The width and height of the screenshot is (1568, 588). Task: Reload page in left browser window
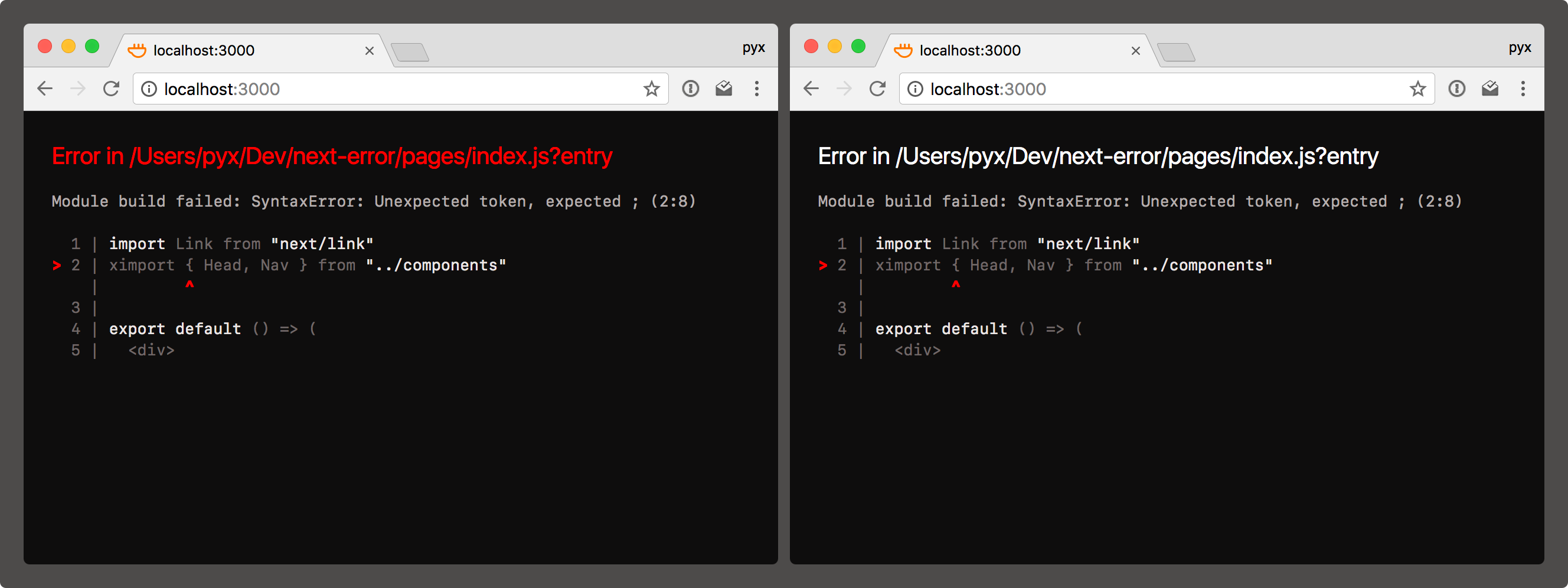111,89
